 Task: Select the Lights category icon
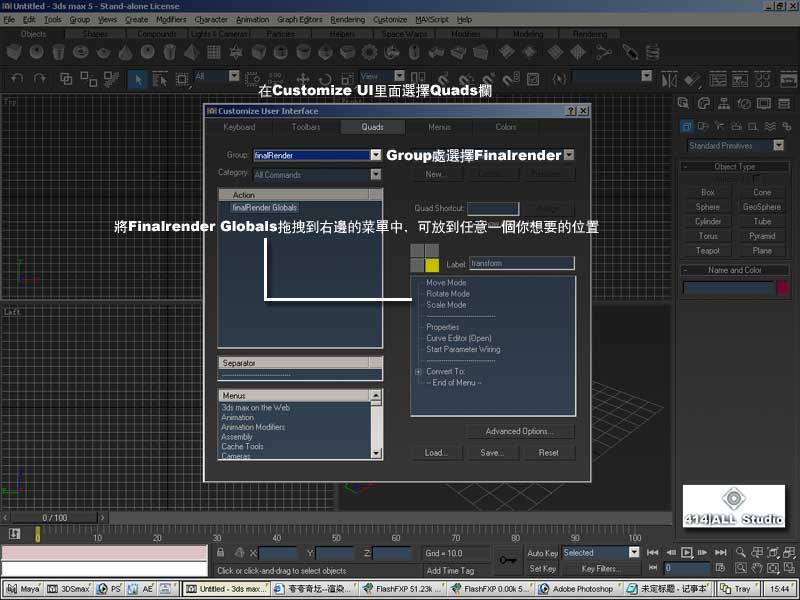click(x=719, y=126)
